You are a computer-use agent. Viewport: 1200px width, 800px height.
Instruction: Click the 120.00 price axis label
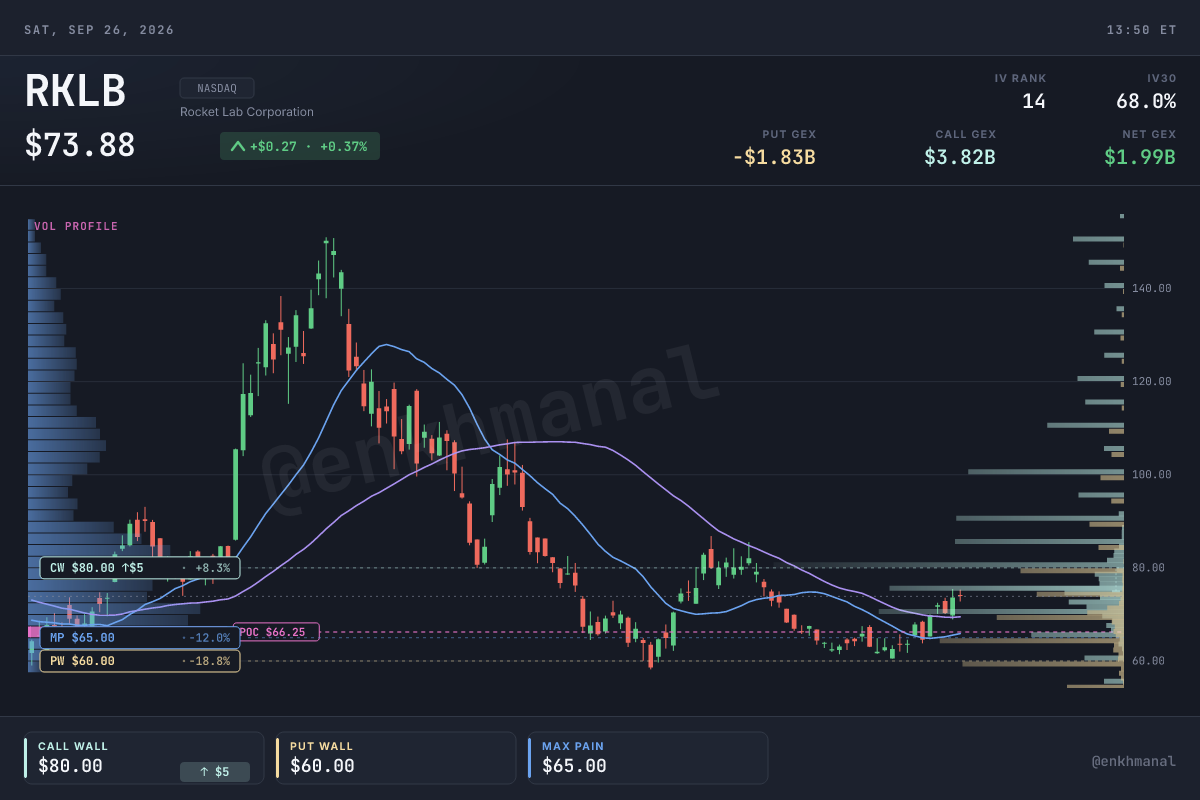coord(1152,381)
